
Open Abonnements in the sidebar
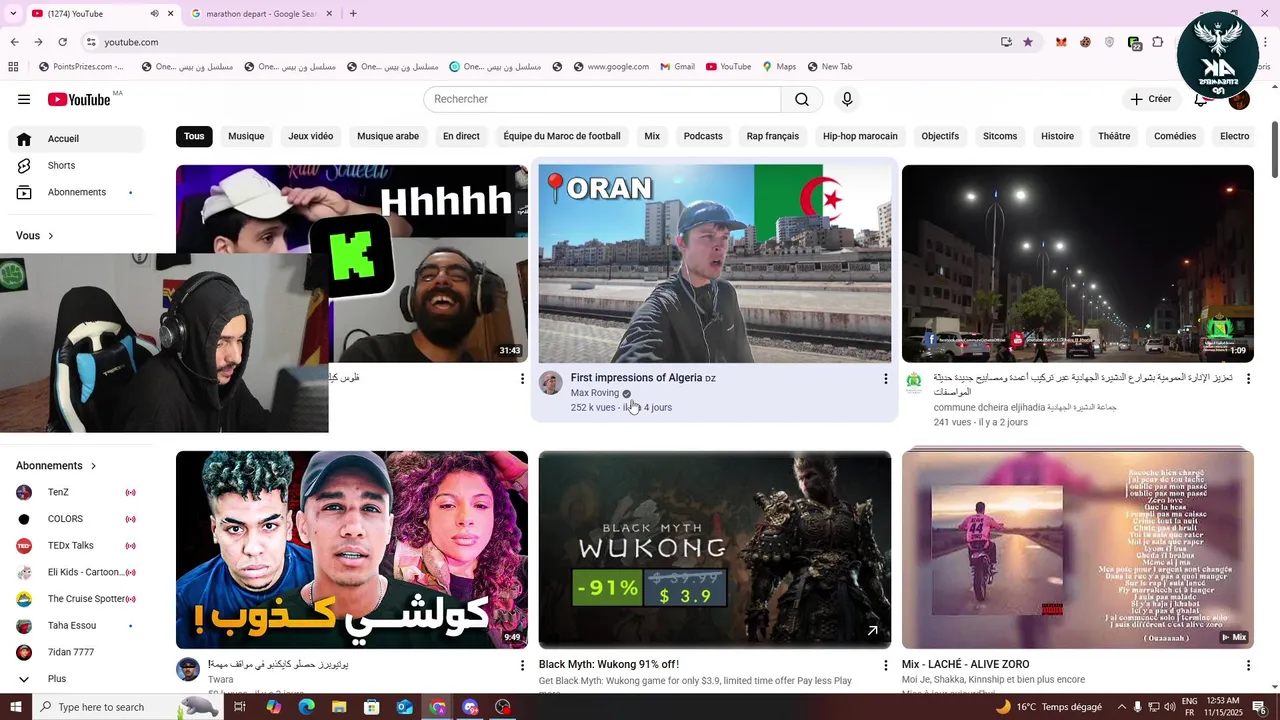[77, 192]
